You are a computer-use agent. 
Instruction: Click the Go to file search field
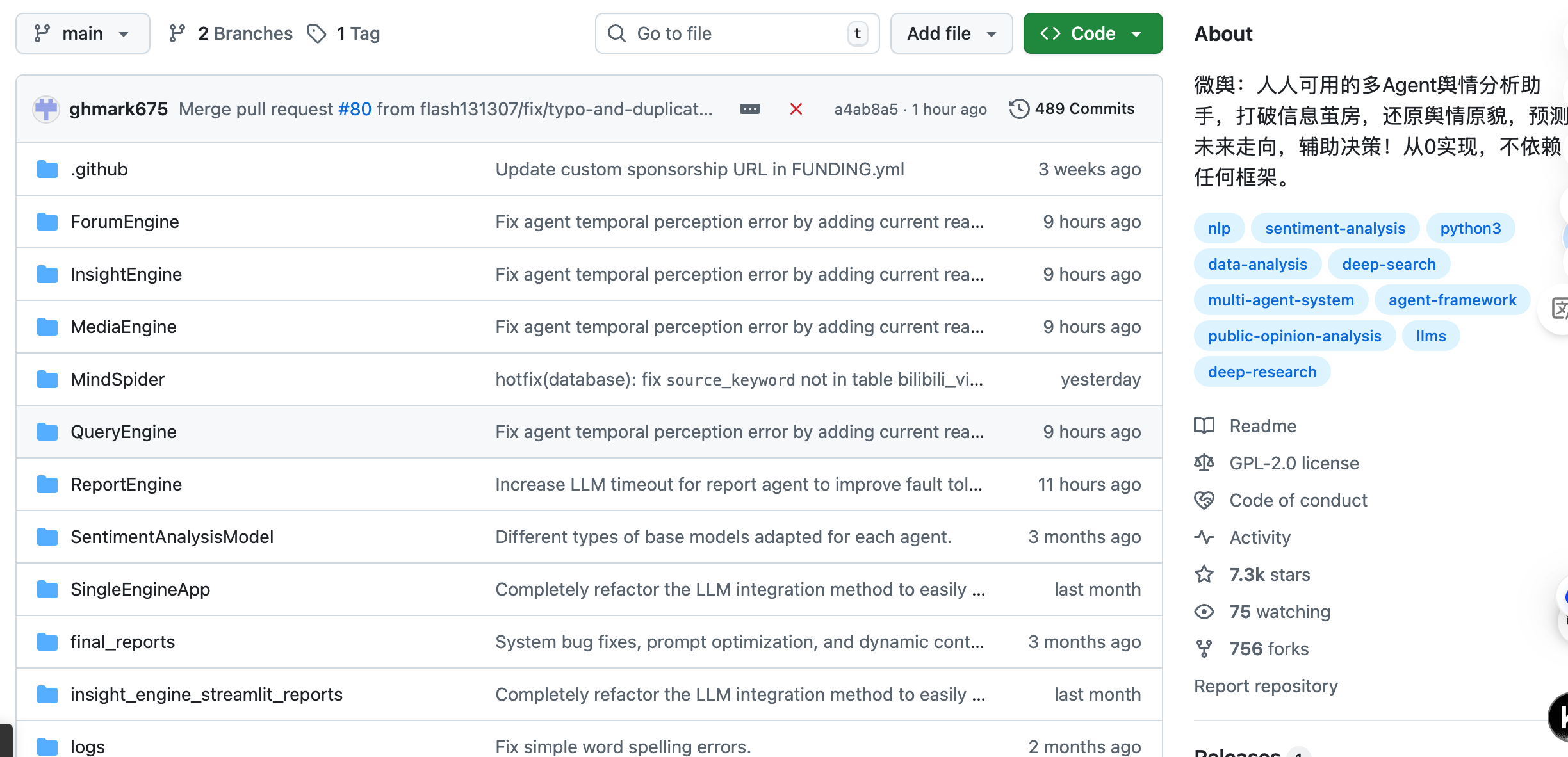tap(737, 33)
